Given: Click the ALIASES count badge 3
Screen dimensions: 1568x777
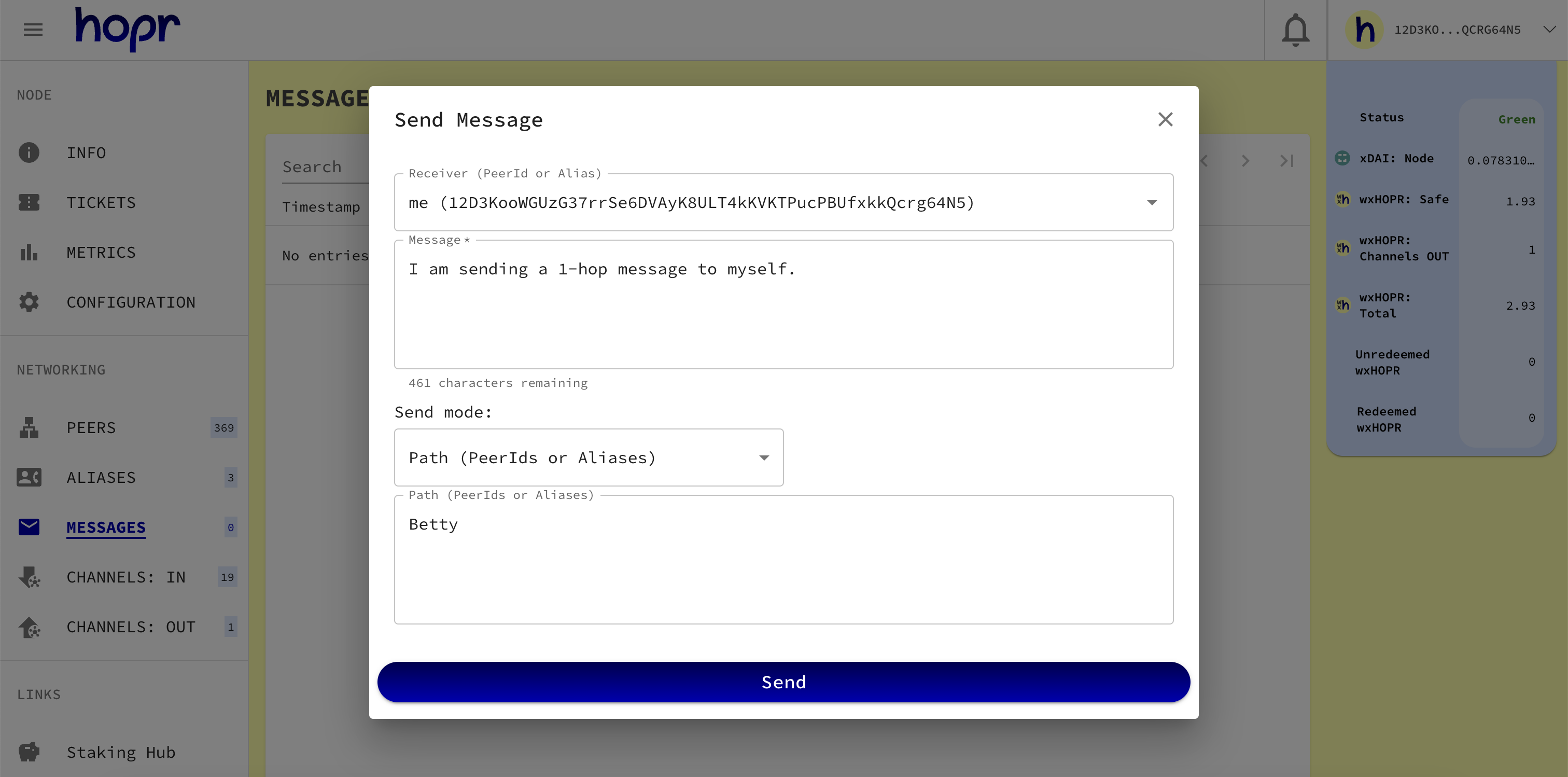Looking at the screenshot, I should point(230,477).
